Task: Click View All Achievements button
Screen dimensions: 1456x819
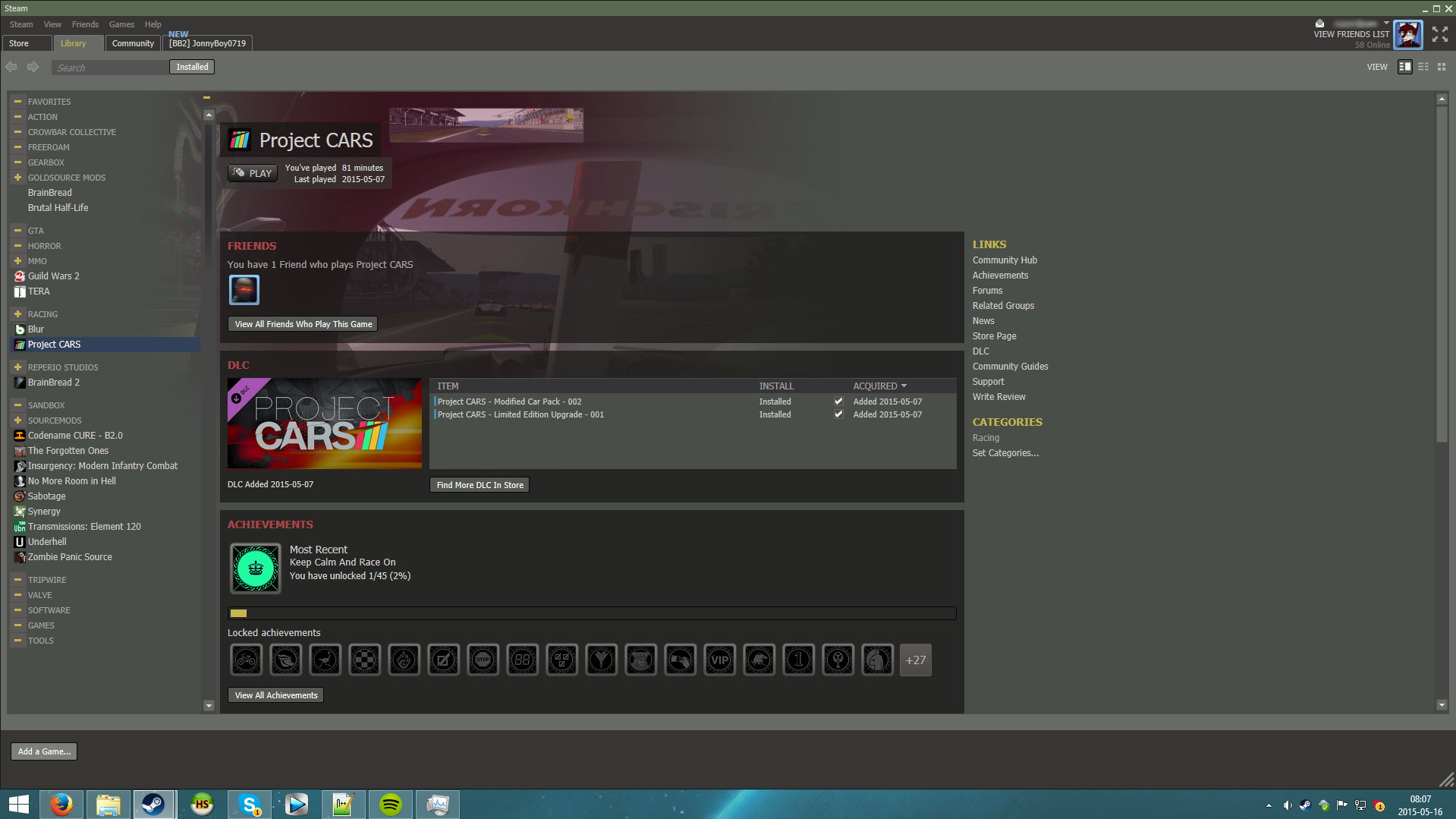Action: [276, 695]
